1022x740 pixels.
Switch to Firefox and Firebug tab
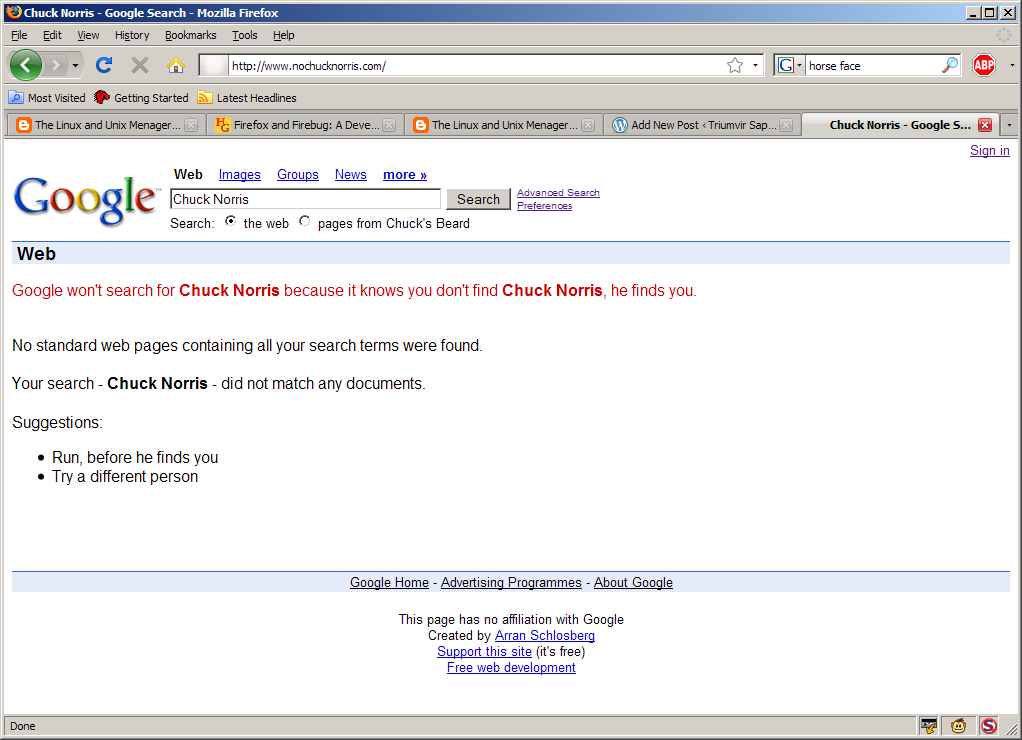[305, 125]
